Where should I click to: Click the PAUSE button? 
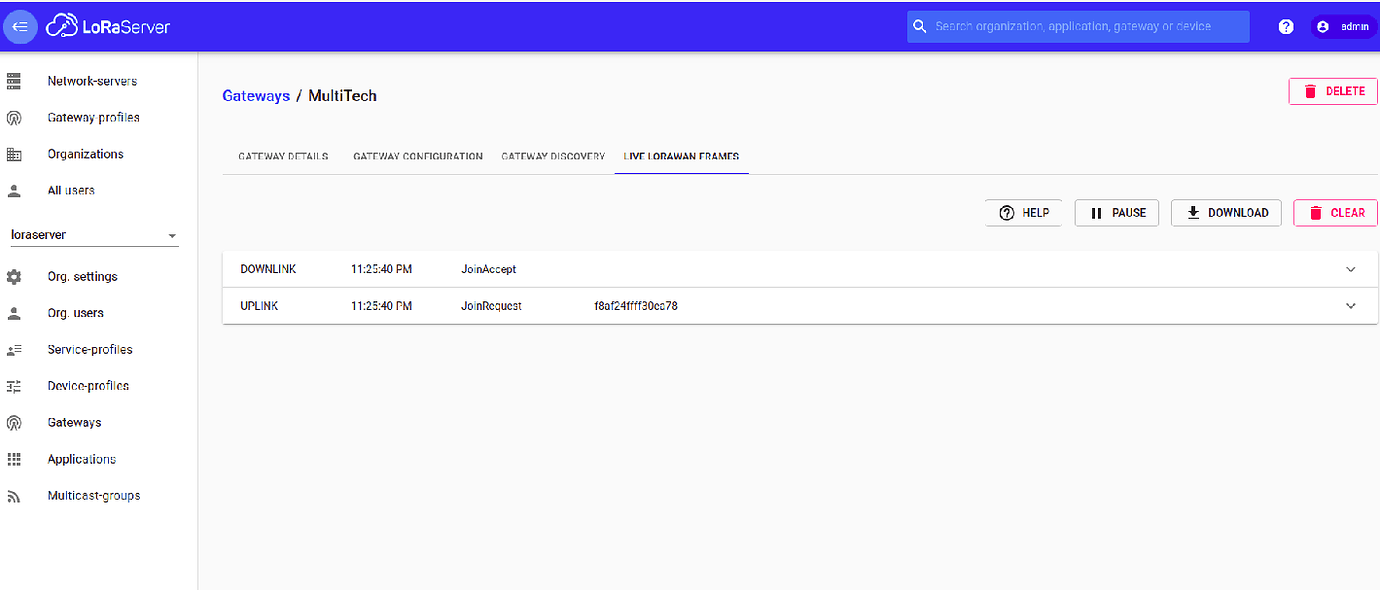click(1117, 213)
